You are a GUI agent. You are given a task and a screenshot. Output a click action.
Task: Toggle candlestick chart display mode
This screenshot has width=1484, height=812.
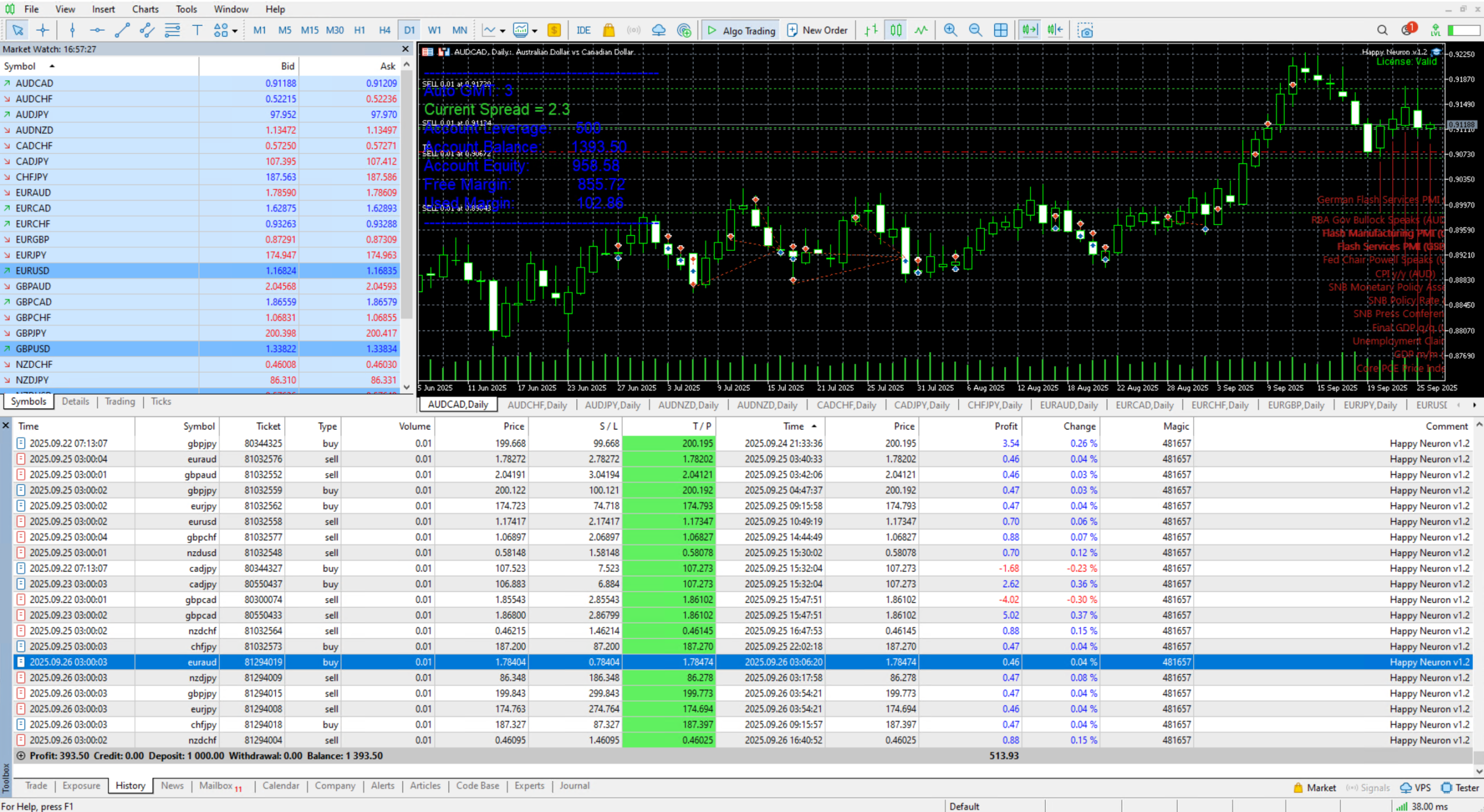coord(896,30)
